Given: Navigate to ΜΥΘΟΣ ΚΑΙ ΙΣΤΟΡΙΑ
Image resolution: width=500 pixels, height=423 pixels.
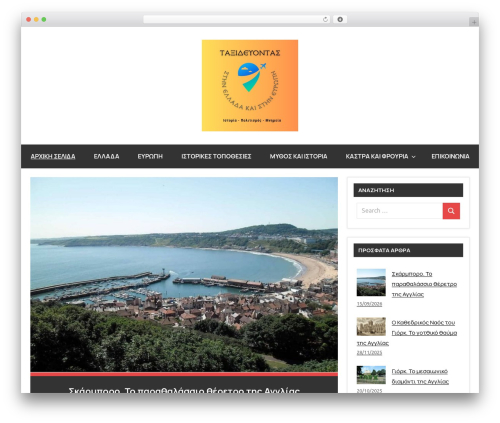Looking at the screenshot, I should click(x=298, y=156).
